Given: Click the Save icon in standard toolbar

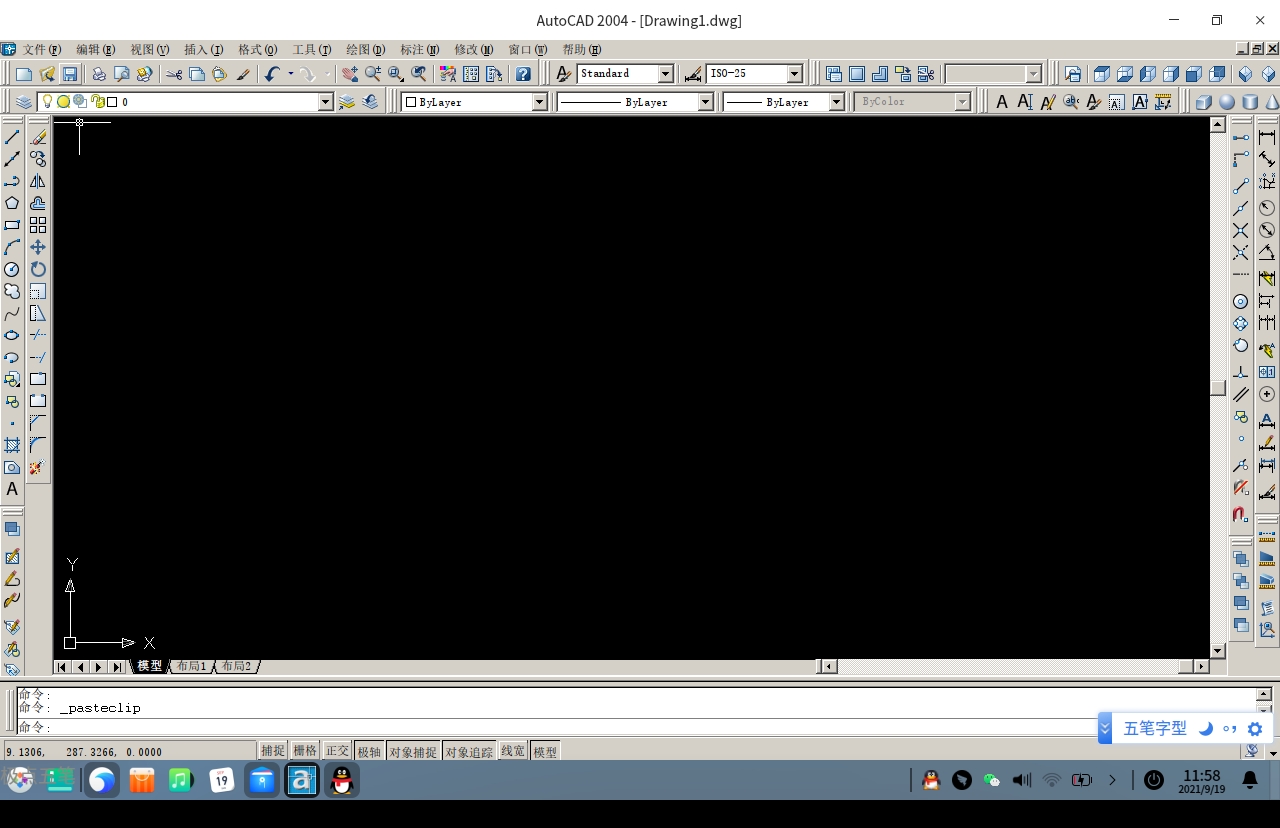Looking at the screenshot, I should coord(69,74).
